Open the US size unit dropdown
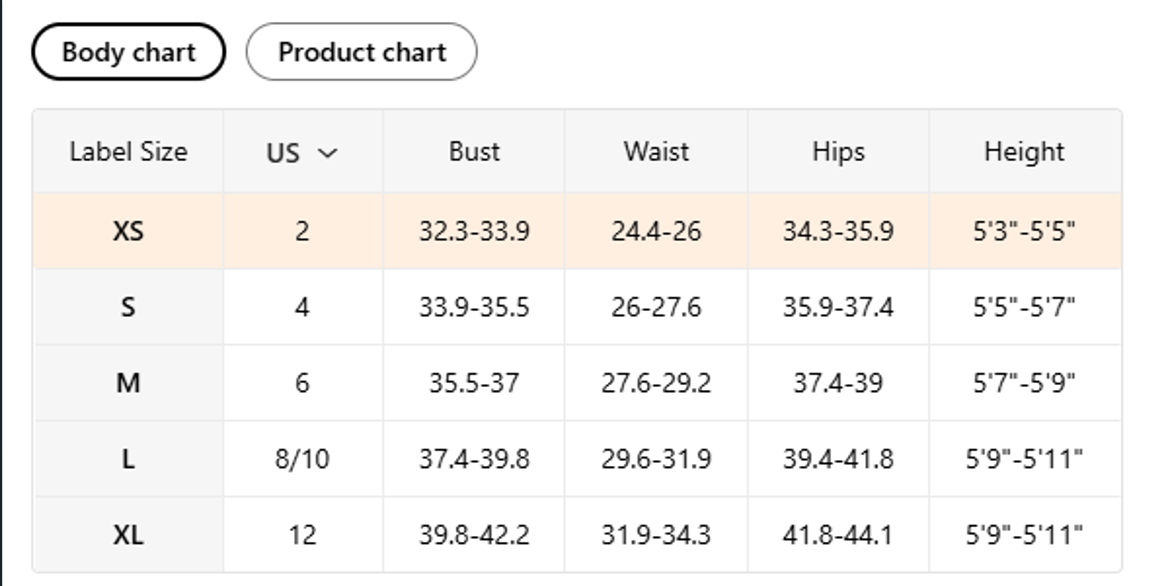Viewport: 1151px width, 586px height. 302,153
